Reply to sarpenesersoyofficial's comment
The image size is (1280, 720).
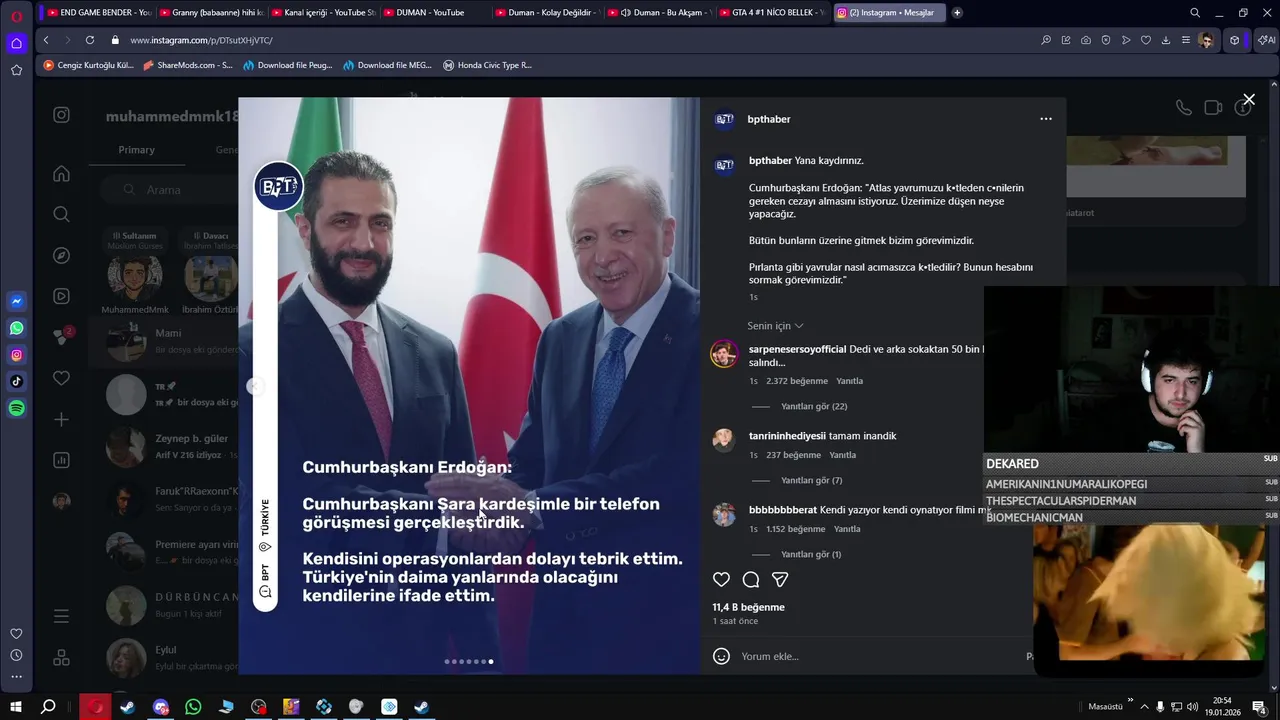[x=849, y=381]
